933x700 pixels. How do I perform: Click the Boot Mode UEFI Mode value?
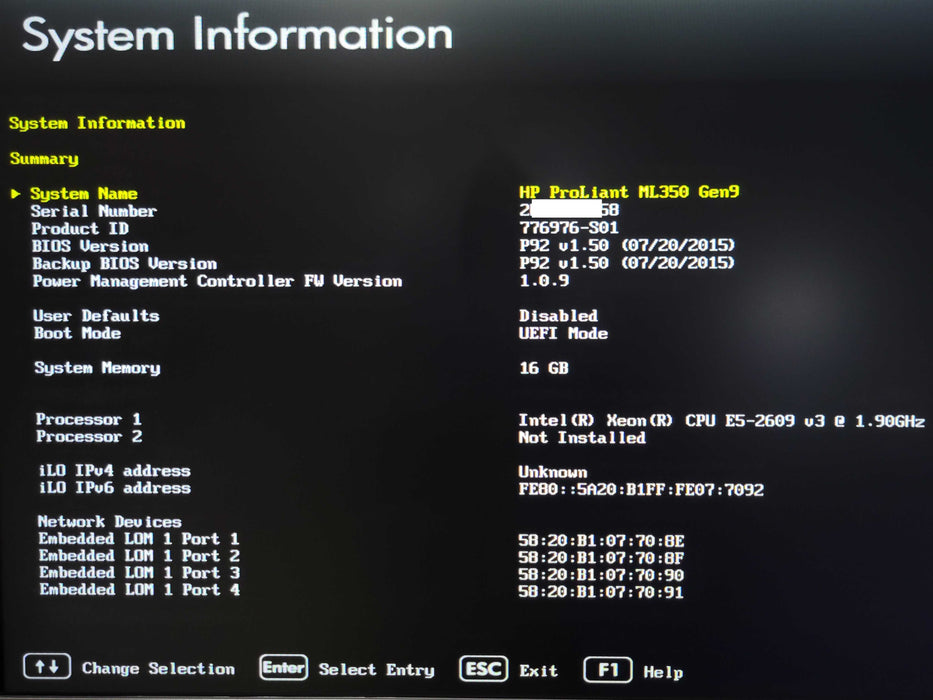(x=563, y=333)
